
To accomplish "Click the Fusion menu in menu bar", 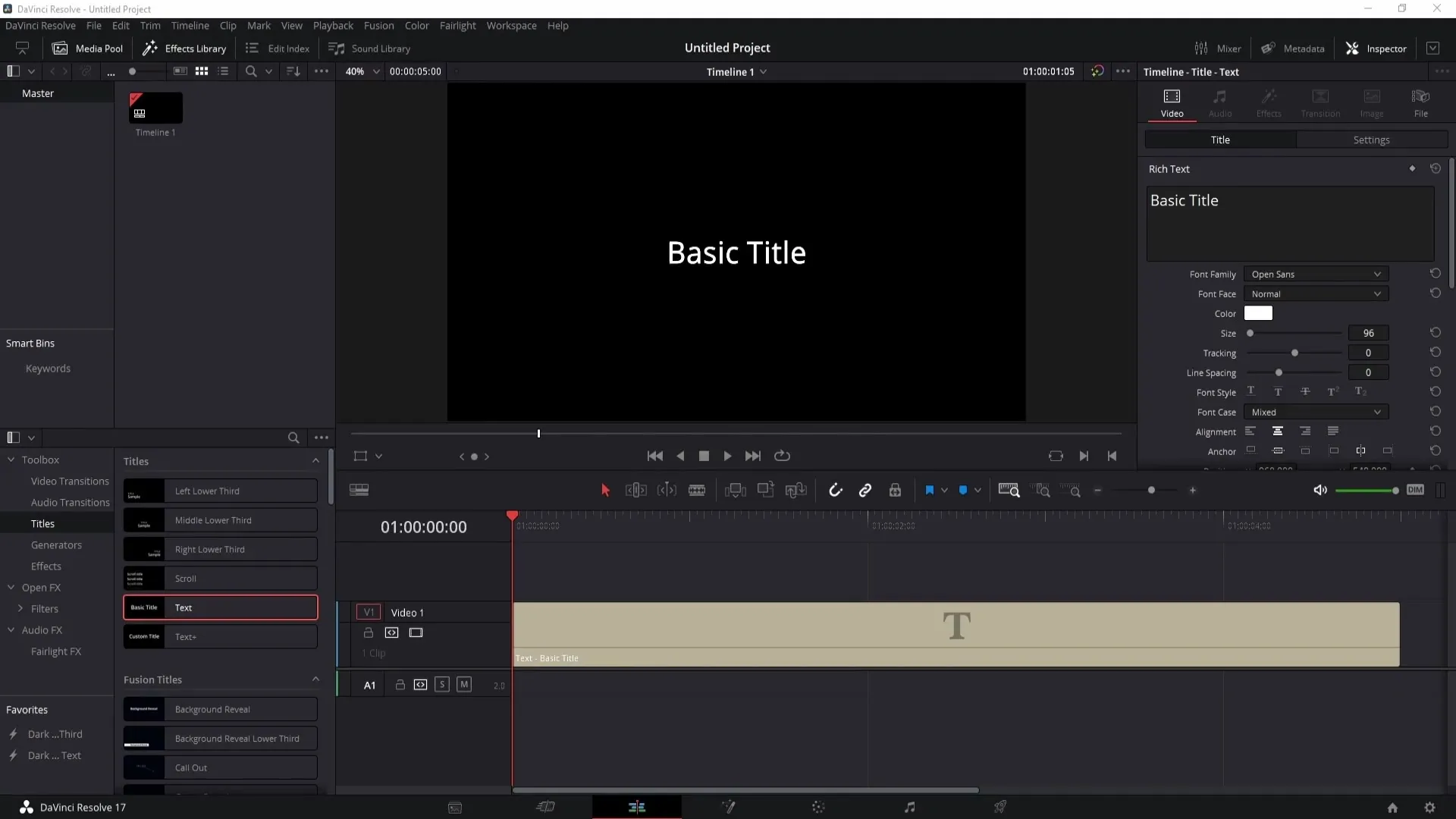I will [x=379, y=25].
